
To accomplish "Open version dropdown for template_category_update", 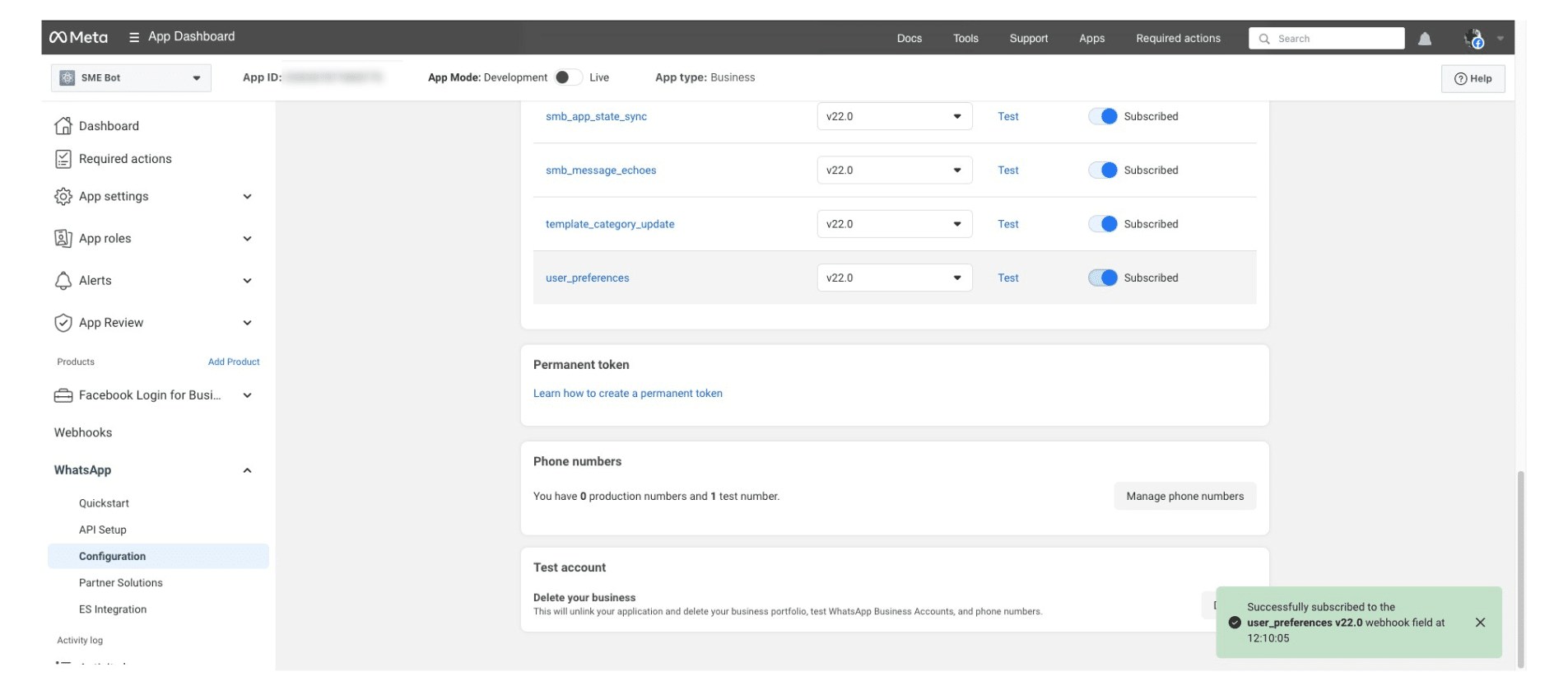I will pos(895,224).
